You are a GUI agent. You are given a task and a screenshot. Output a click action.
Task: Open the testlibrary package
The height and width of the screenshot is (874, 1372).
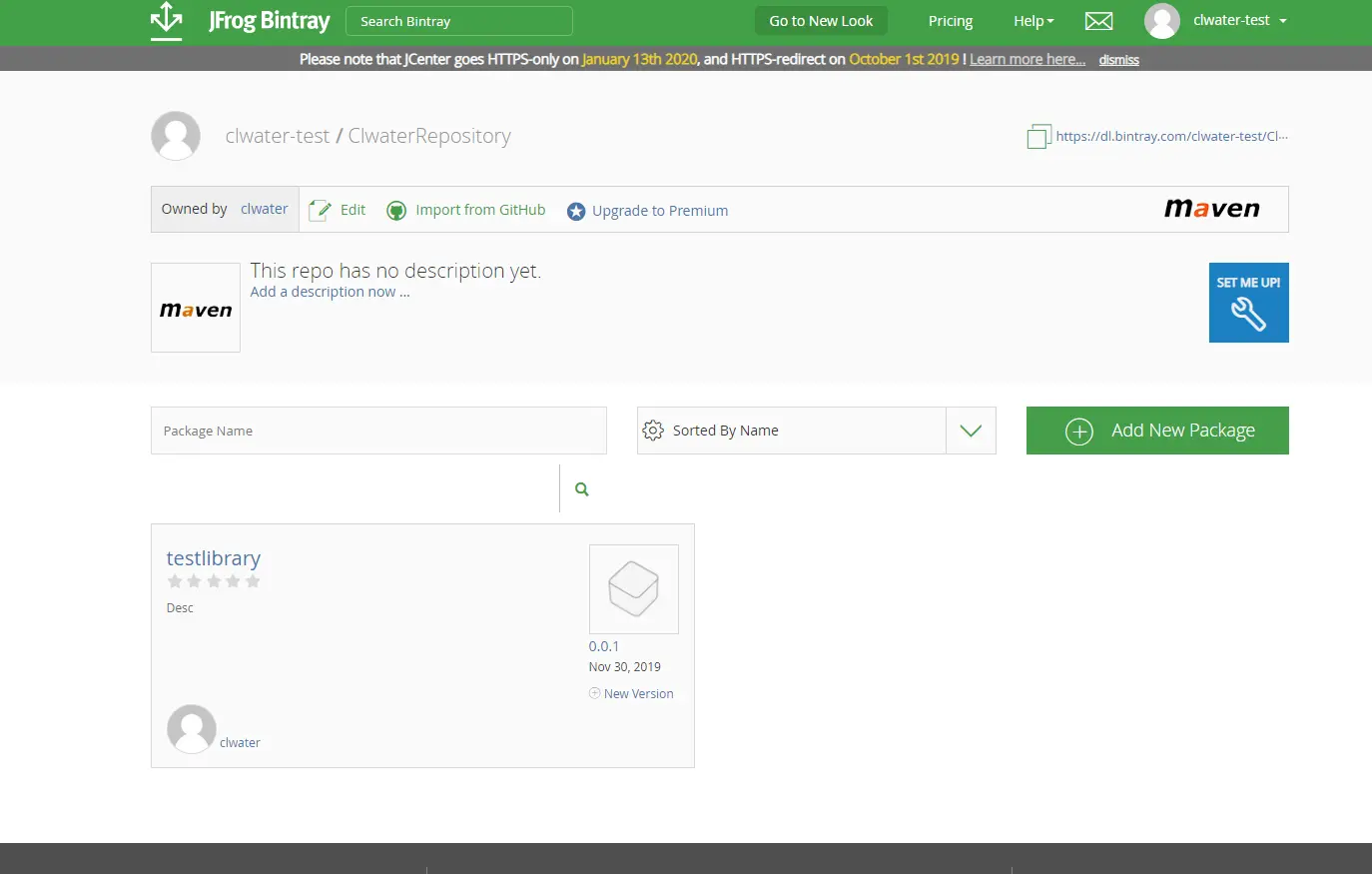click(x=214, y=558)
